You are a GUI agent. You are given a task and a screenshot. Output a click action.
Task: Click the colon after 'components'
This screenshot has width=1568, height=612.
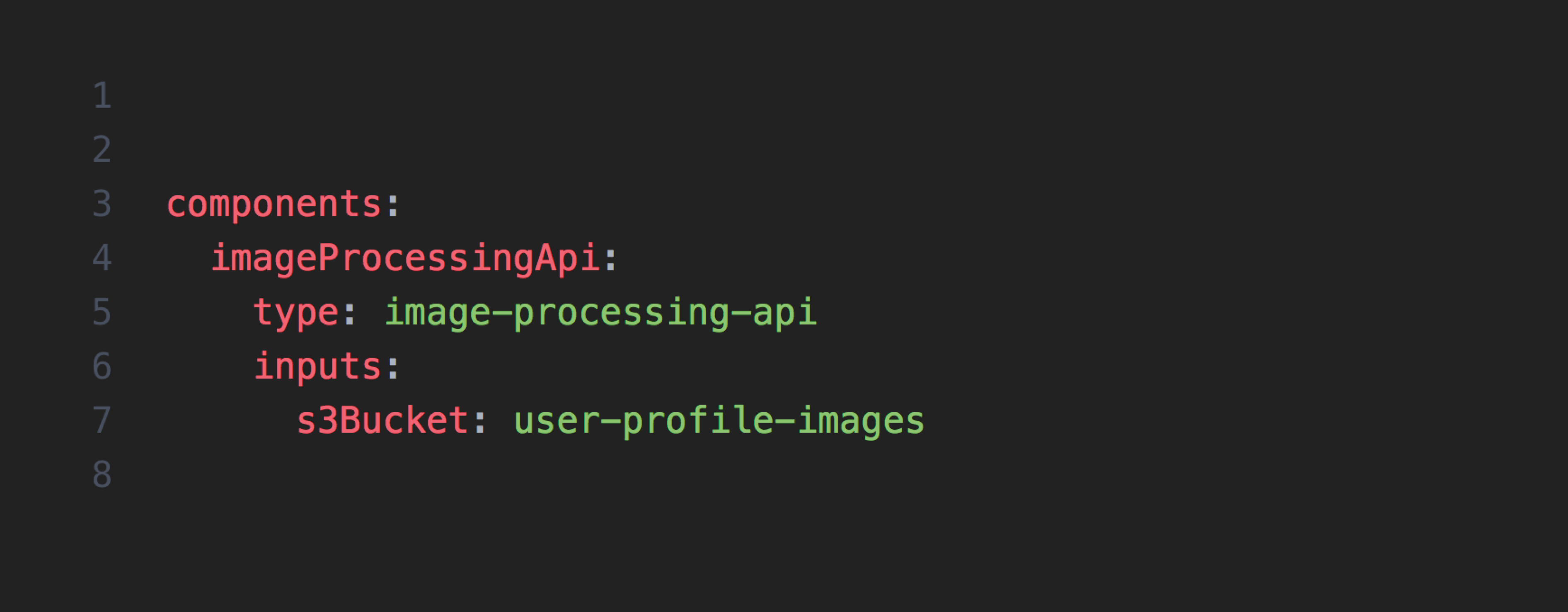coord(393,205)
